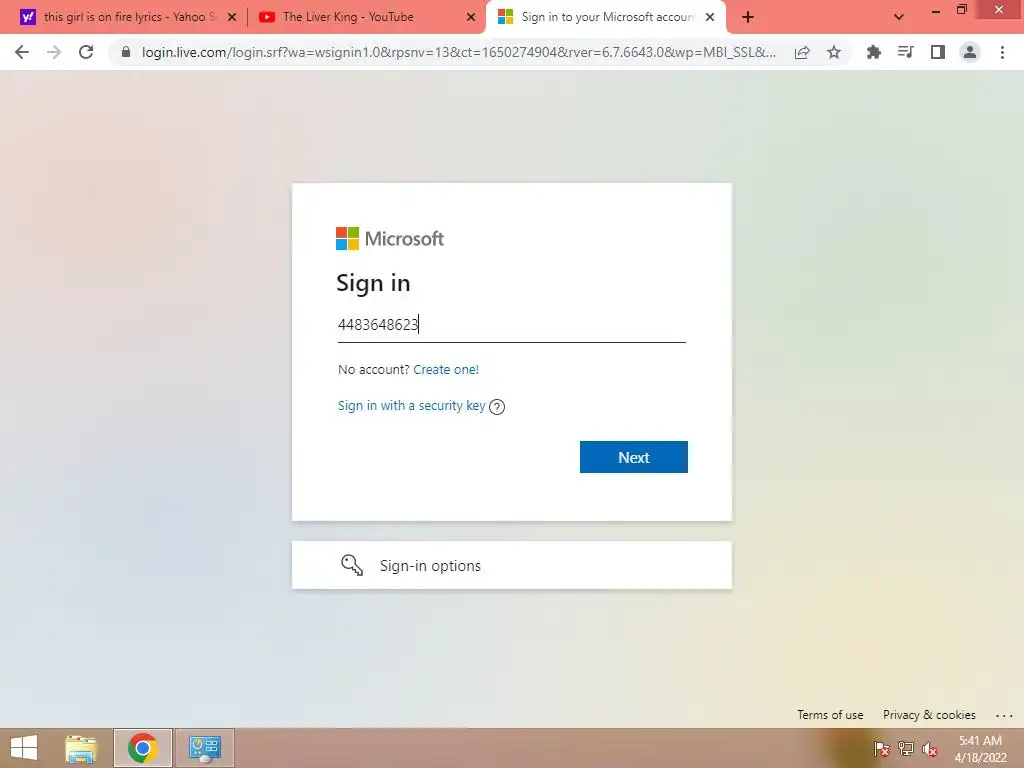Share this page via address bar icon

[802, 52]
